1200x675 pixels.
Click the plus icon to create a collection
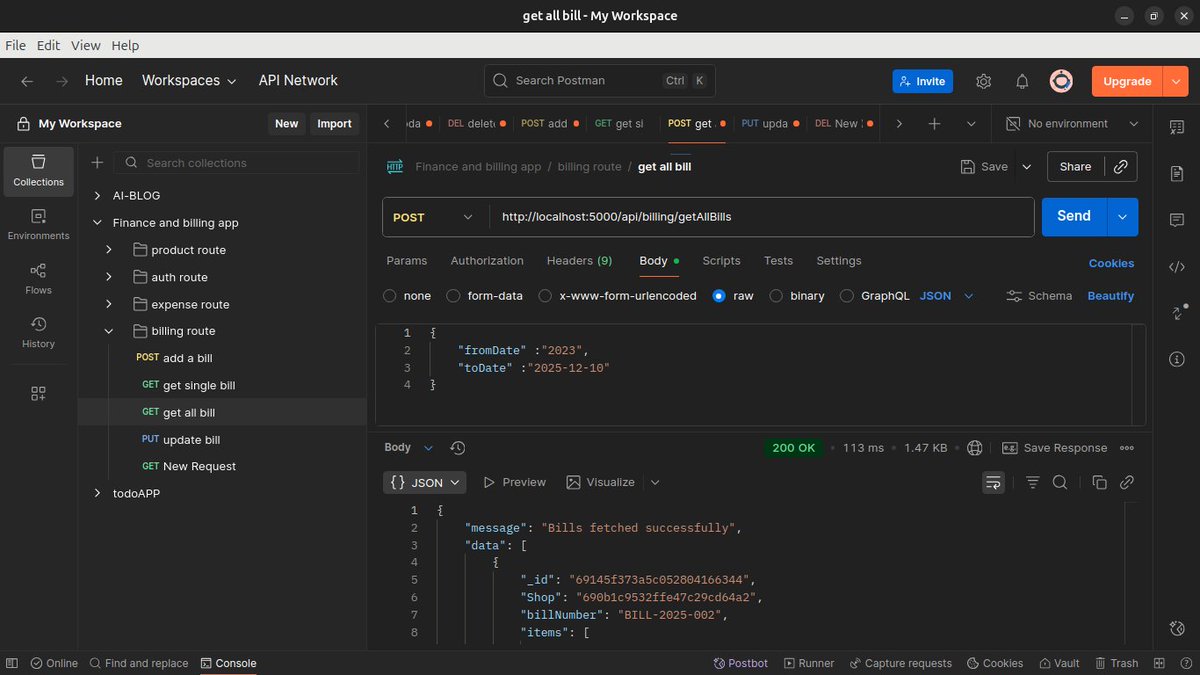pyautogui.click(x=97, y=163)
